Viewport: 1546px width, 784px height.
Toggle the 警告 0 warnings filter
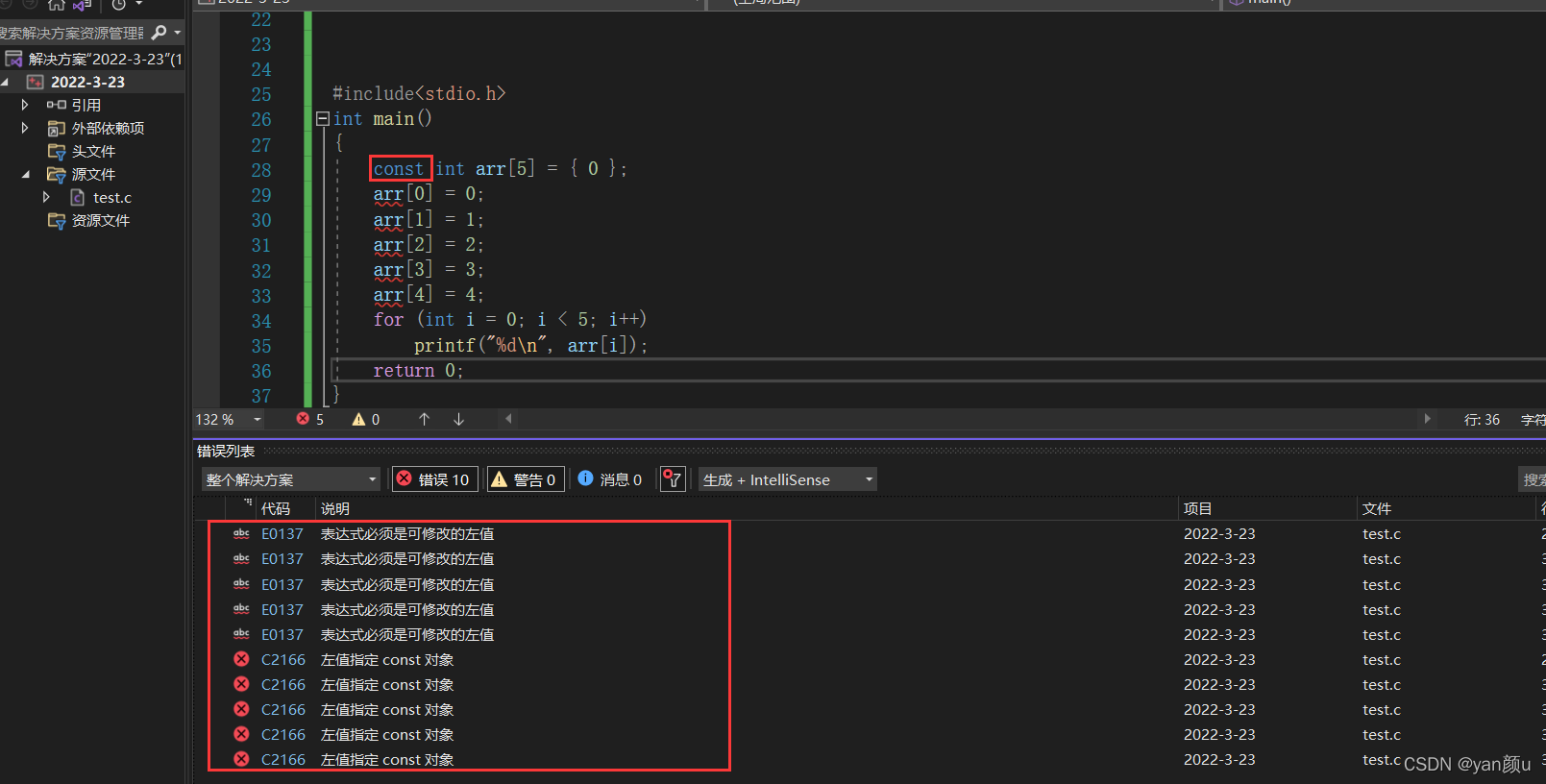click(525, 479)
